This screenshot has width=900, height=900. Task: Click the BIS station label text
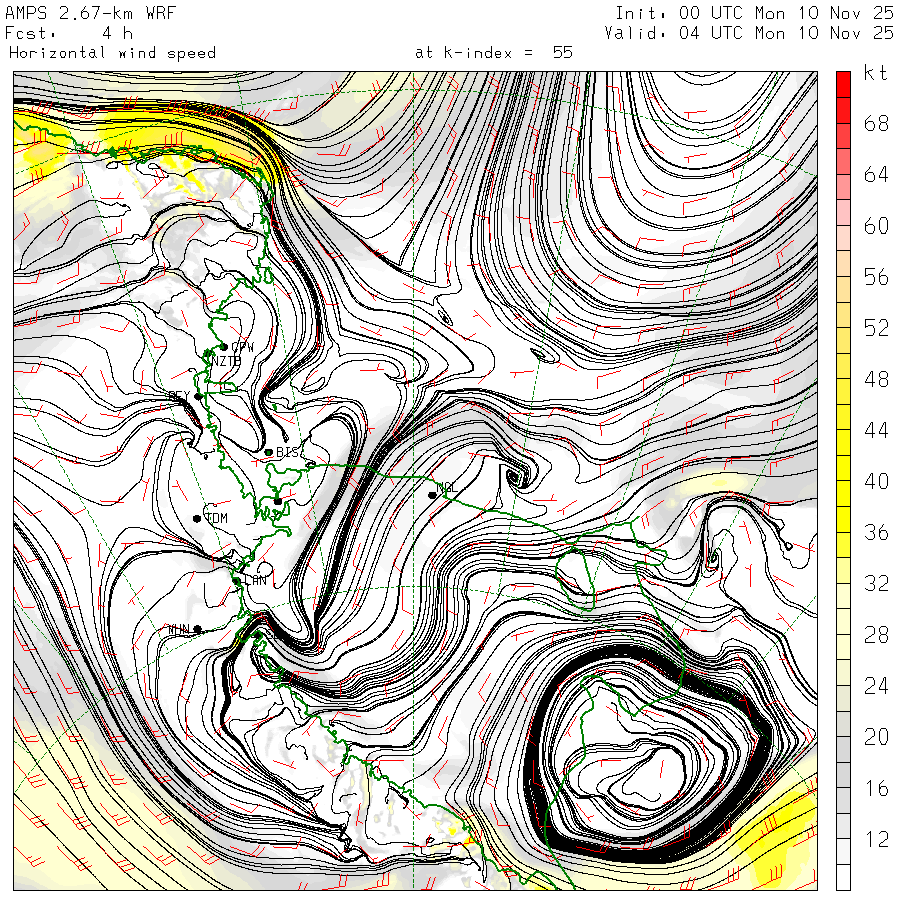[x=288, y=452]
